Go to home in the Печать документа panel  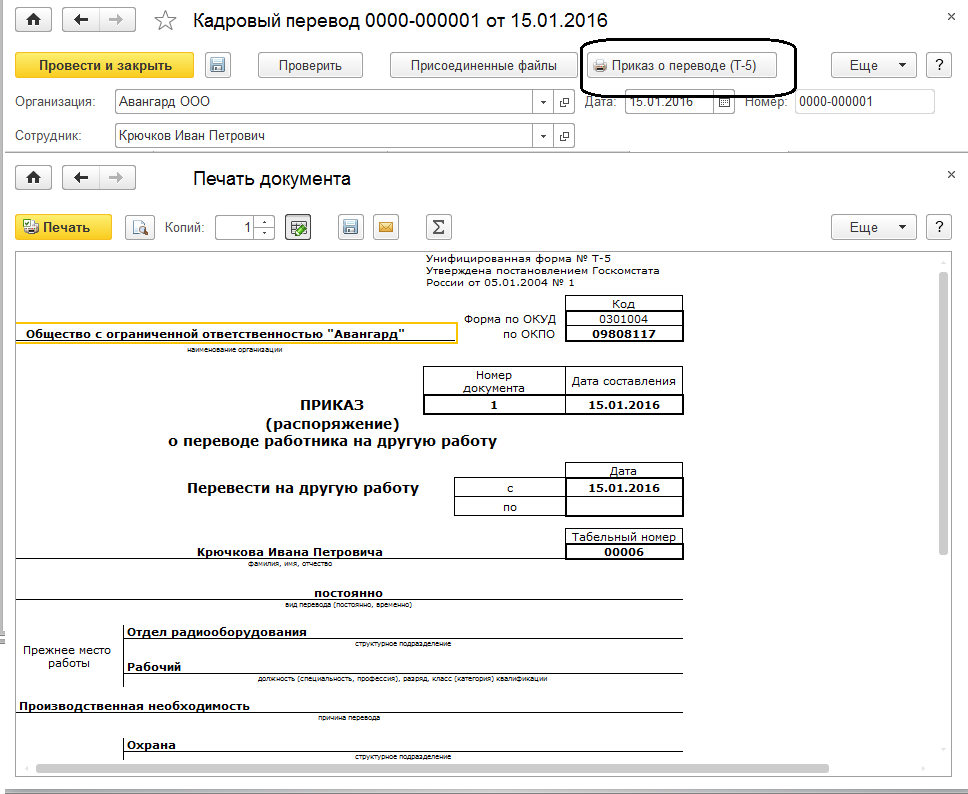33,178
